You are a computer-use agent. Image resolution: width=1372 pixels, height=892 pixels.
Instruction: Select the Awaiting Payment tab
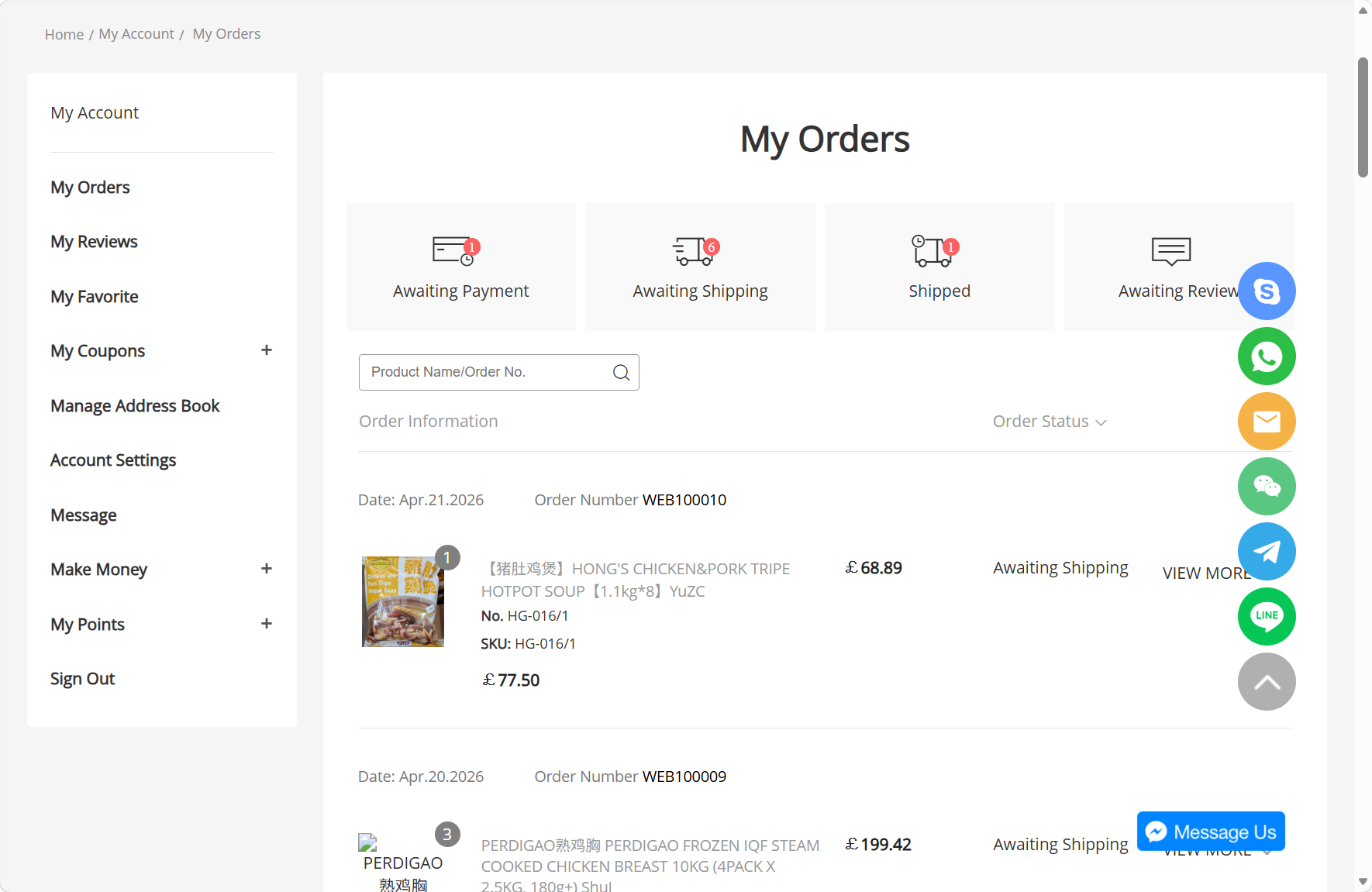[461, 267]
